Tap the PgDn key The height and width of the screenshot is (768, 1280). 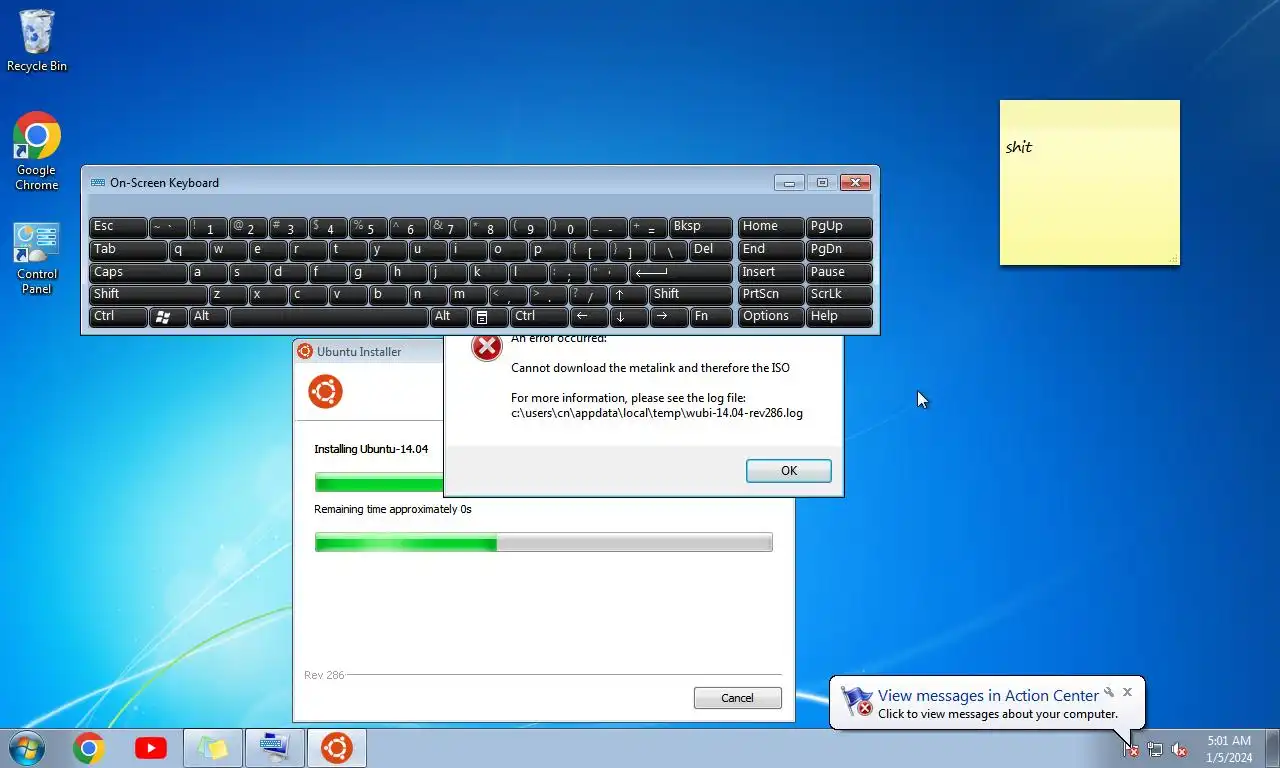point(839,250)
